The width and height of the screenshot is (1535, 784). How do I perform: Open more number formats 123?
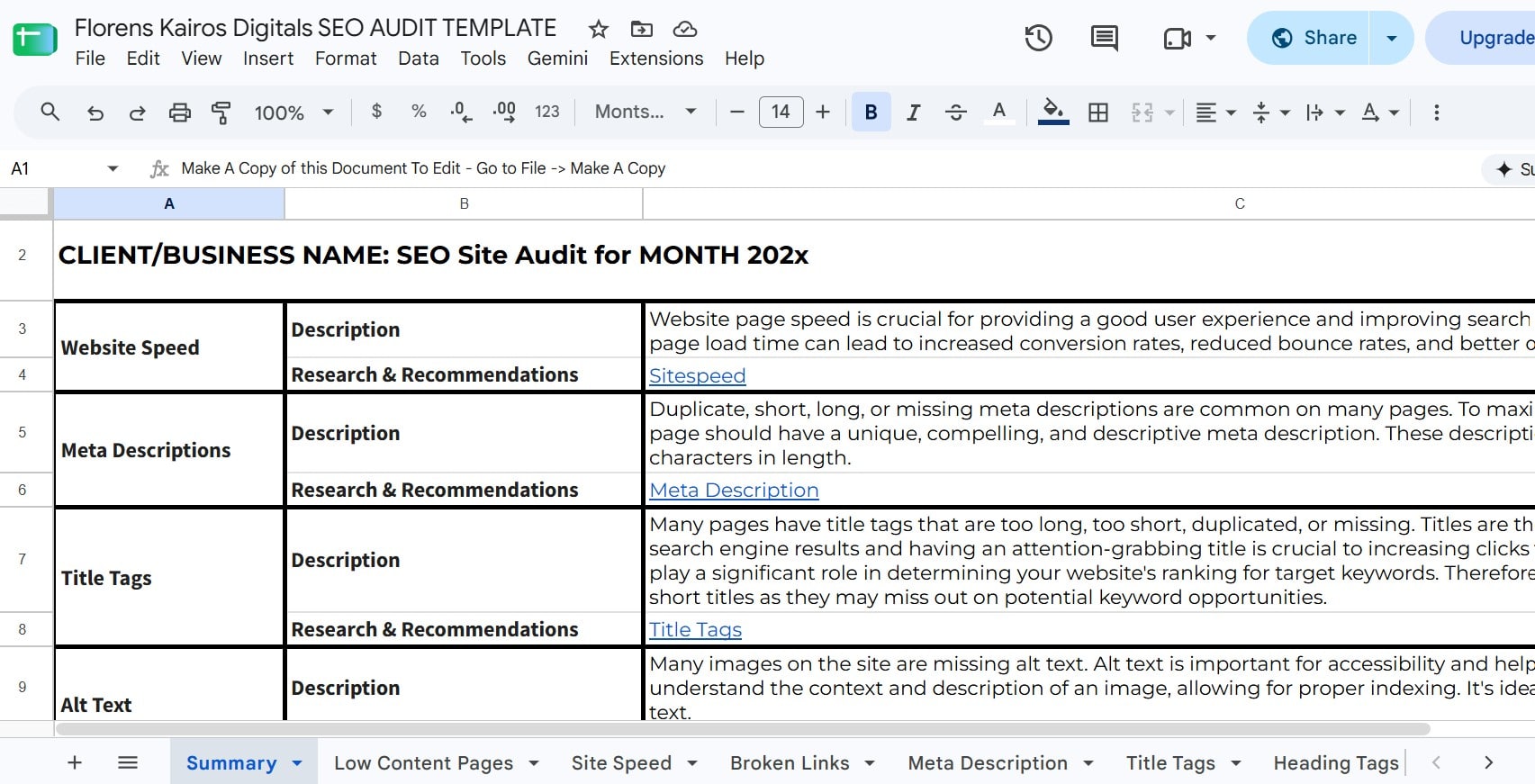point(547,112)
